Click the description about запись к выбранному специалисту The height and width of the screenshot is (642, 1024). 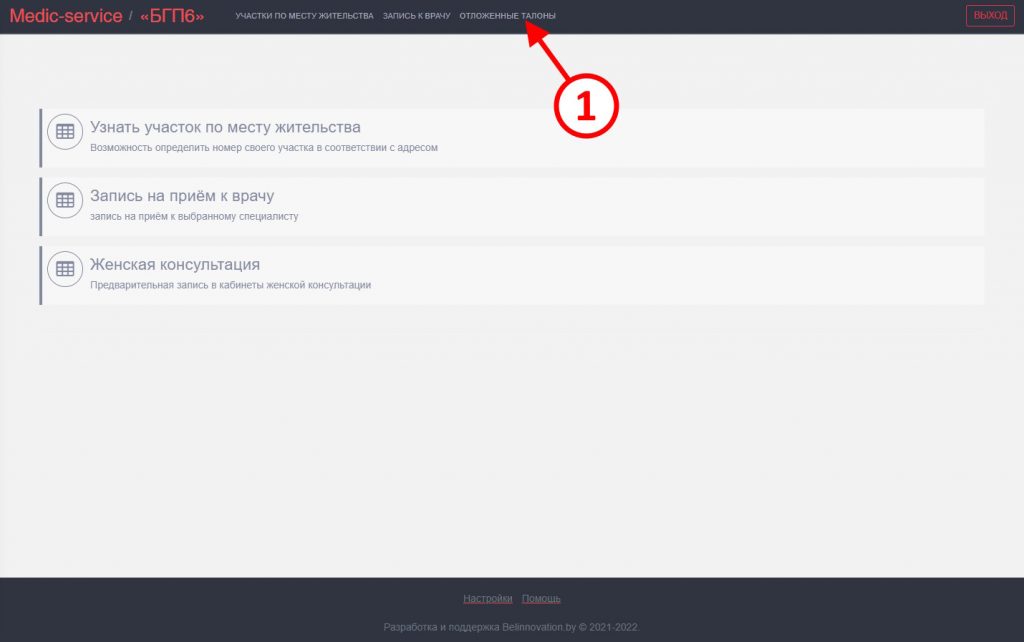tap(194, 216)
